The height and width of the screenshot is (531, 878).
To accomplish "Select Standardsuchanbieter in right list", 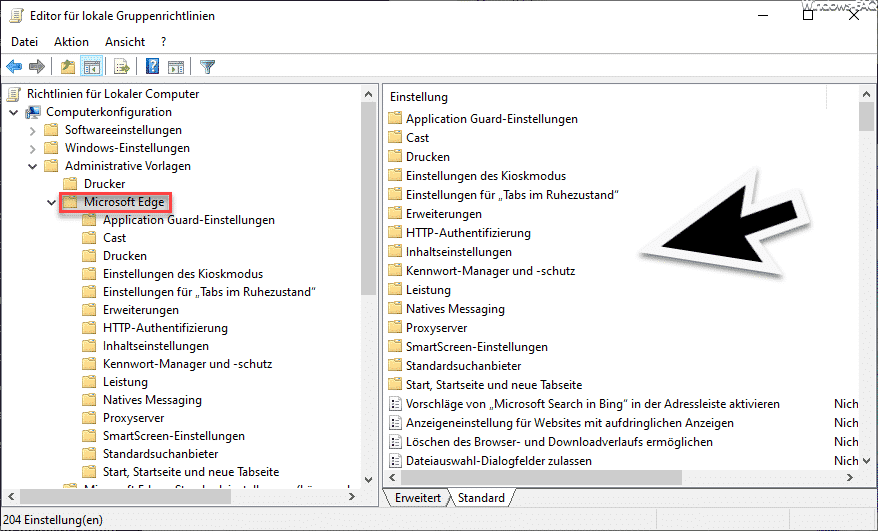I will [x=463, y=366].
